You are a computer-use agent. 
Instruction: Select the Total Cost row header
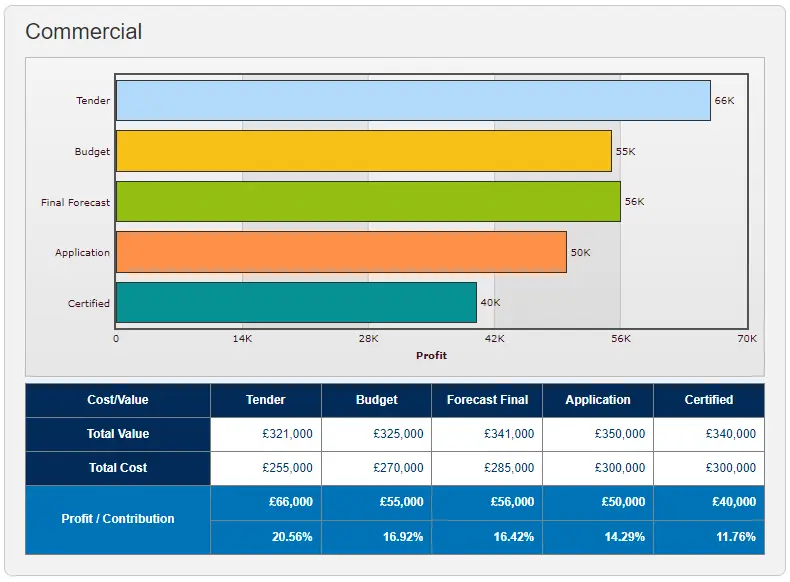click(118, 468)
